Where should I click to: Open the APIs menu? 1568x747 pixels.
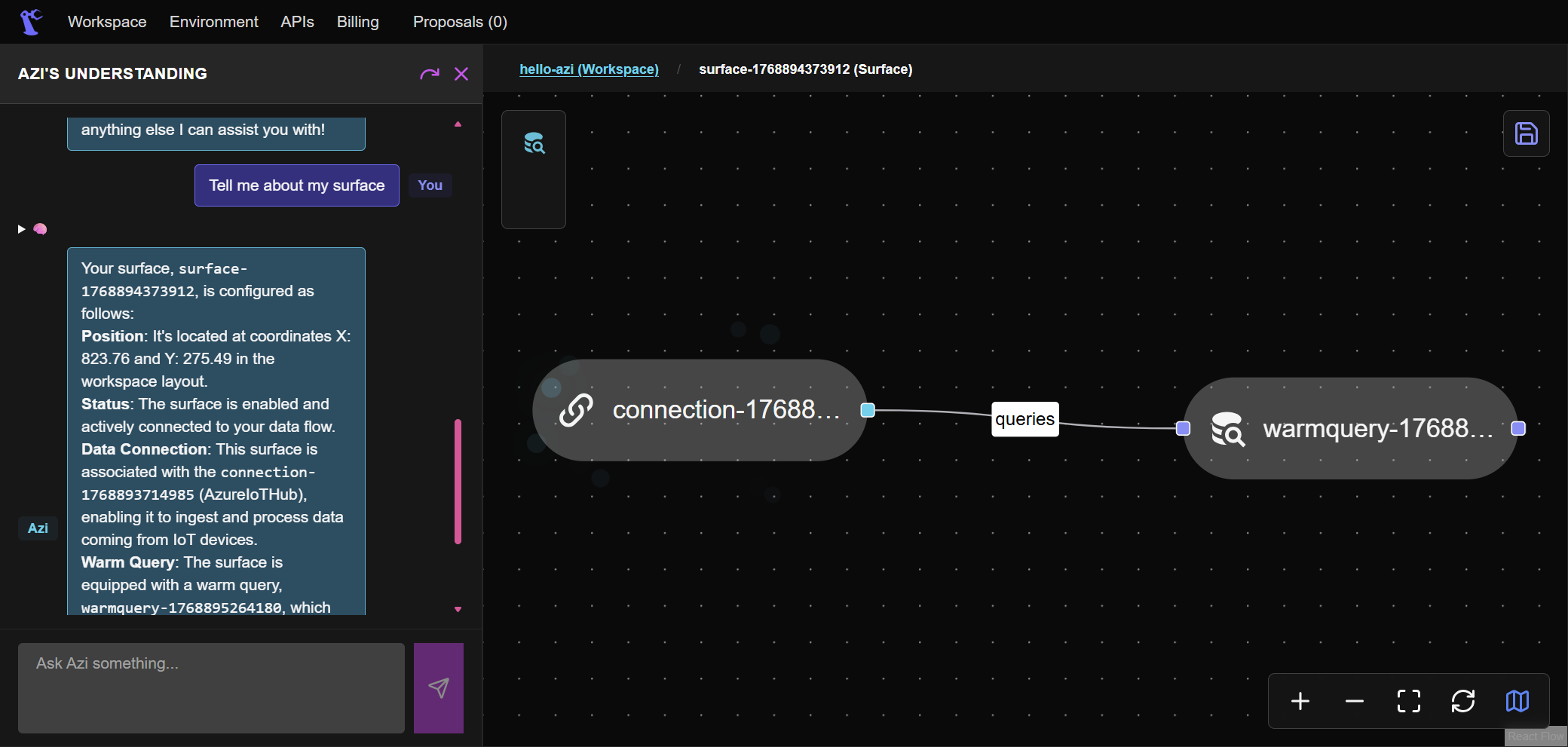point(297,22)
